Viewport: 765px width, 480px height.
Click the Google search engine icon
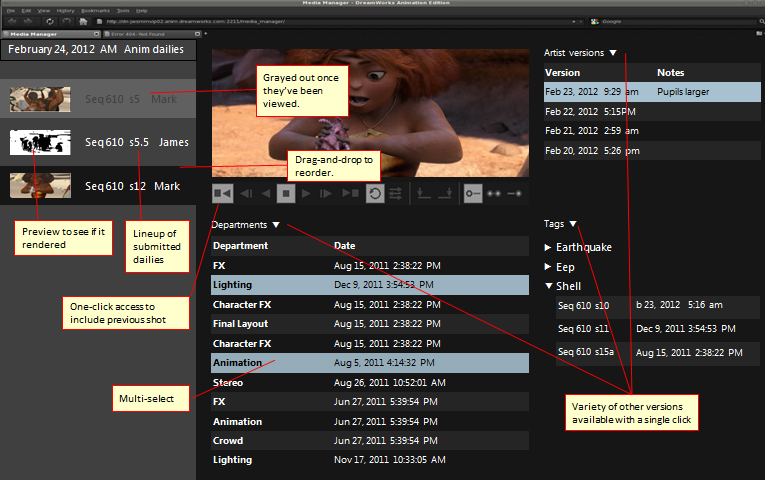(x=594, y=21)
